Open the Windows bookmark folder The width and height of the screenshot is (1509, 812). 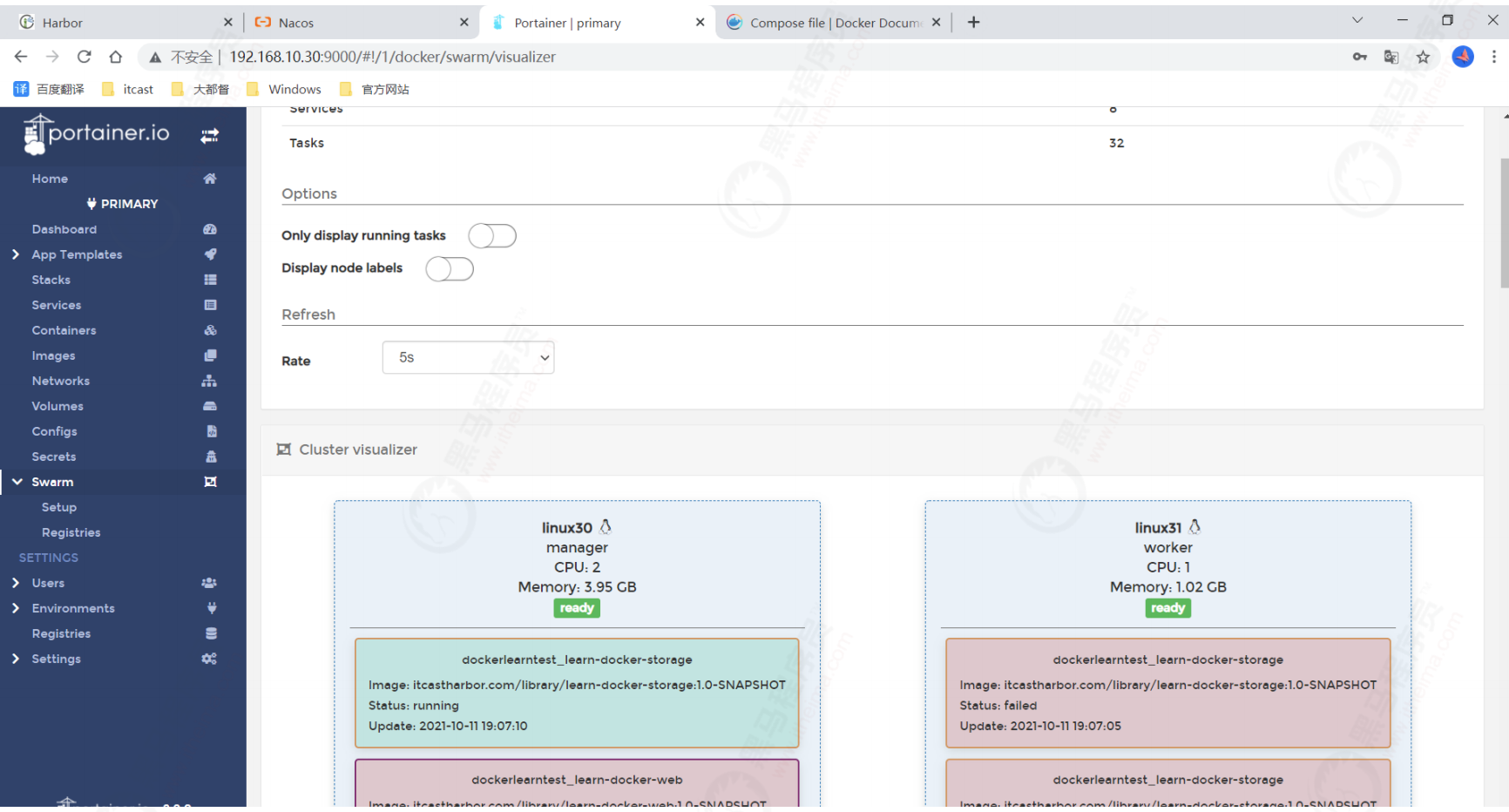[284, 89]
